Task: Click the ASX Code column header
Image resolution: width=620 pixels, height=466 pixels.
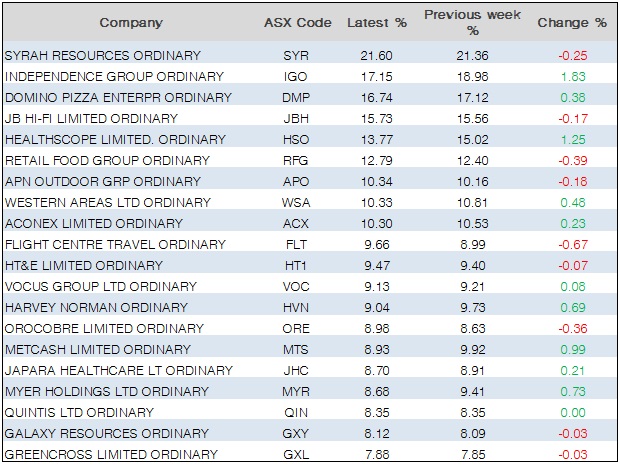Action: pos(290,22)
